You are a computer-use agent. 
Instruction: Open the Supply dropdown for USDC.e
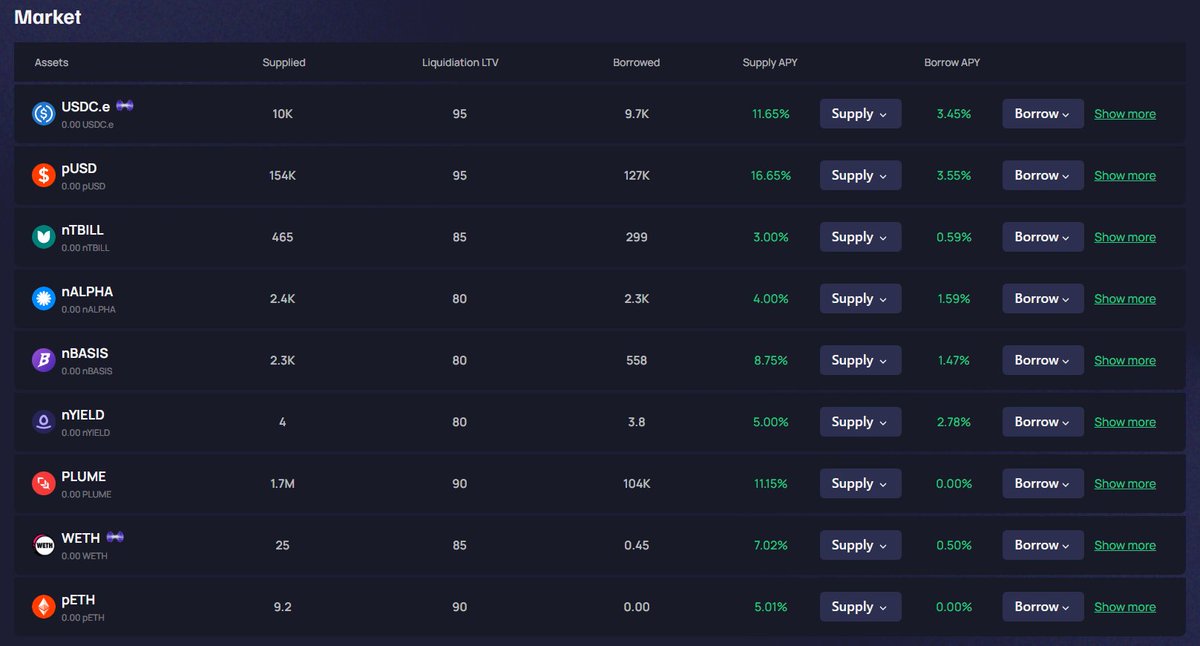[x=860, y=114]
